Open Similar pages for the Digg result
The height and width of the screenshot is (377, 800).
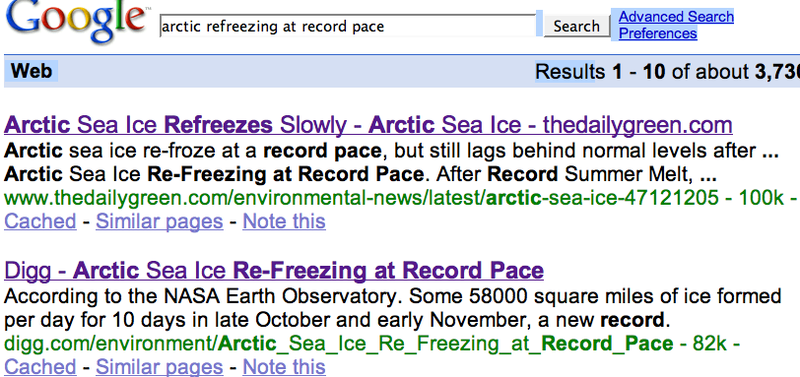point(159,367)
